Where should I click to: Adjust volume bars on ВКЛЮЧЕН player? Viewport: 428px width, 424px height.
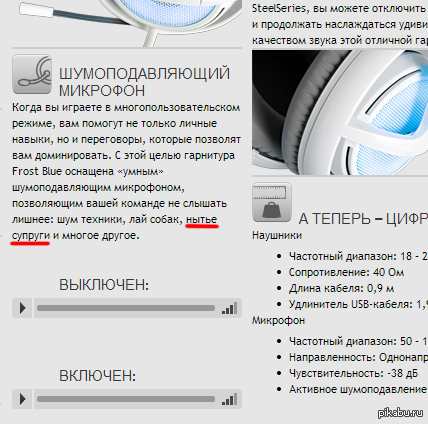click(230, 399)
